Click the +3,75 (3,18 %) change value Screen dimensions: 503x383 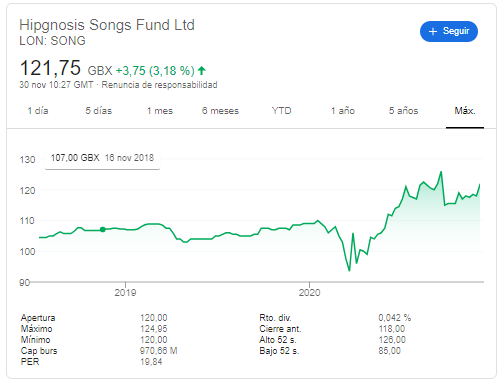click(x=155, y=71)
